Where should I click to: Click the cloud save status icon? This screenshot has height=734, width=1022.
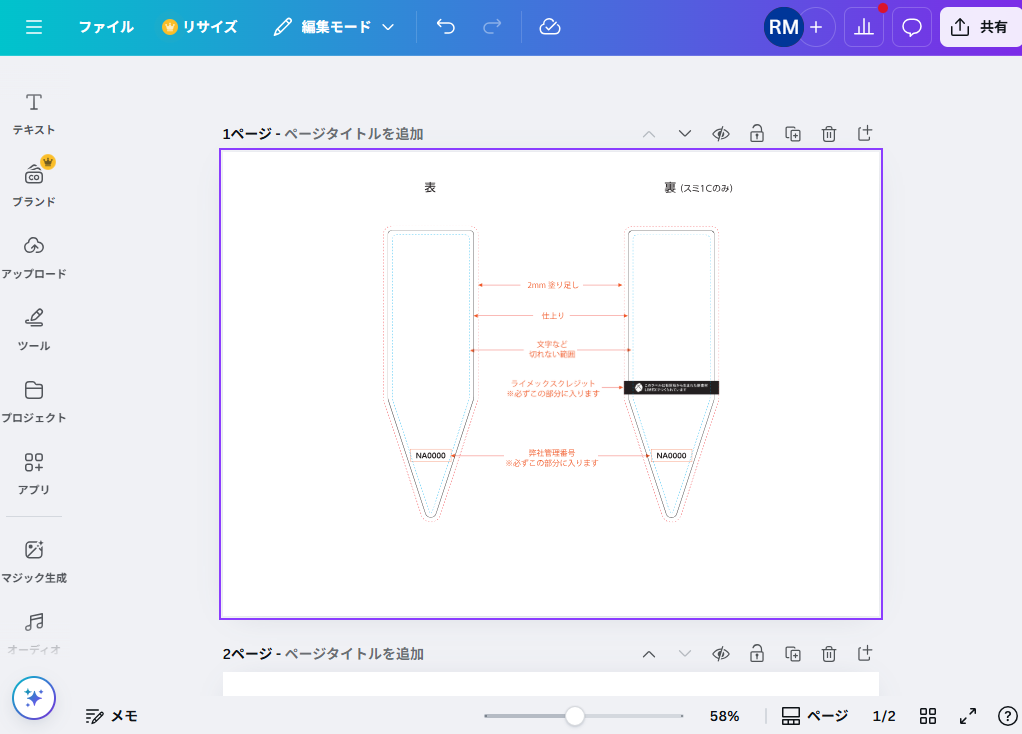pyautogui.click(x=550, y=27)
